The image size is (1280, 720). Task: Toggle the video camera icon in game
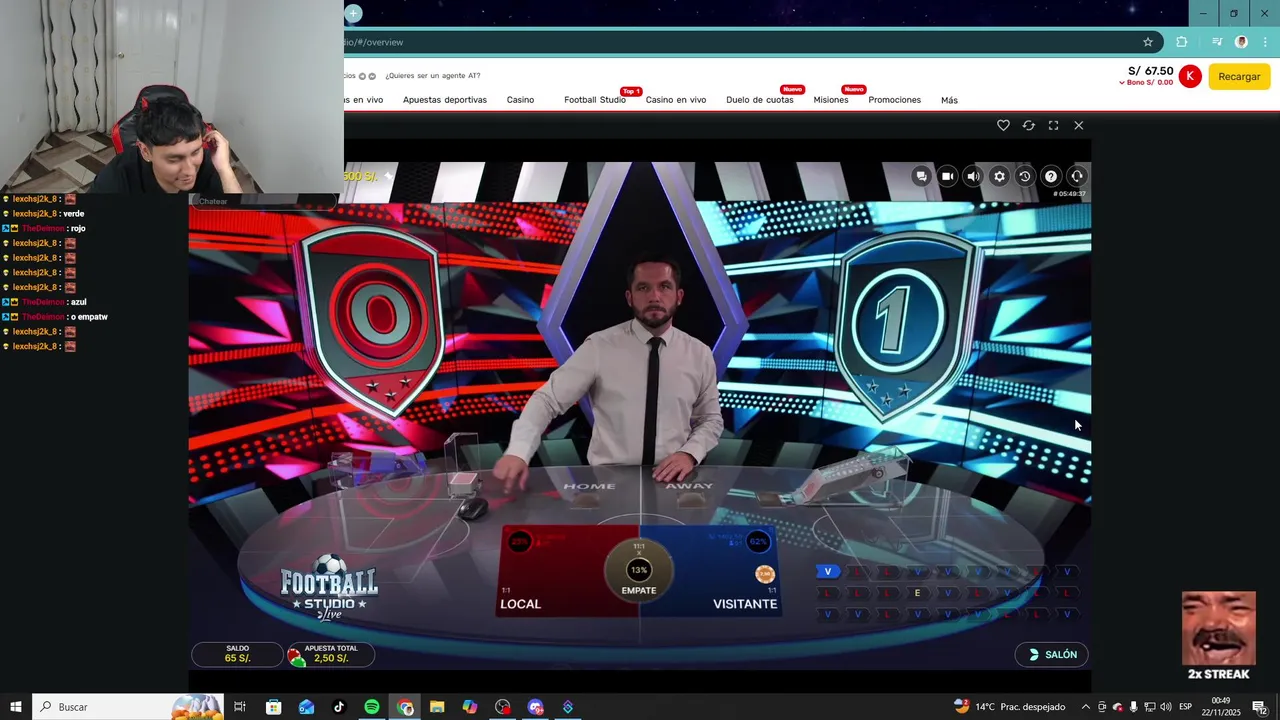pos(948,176)
